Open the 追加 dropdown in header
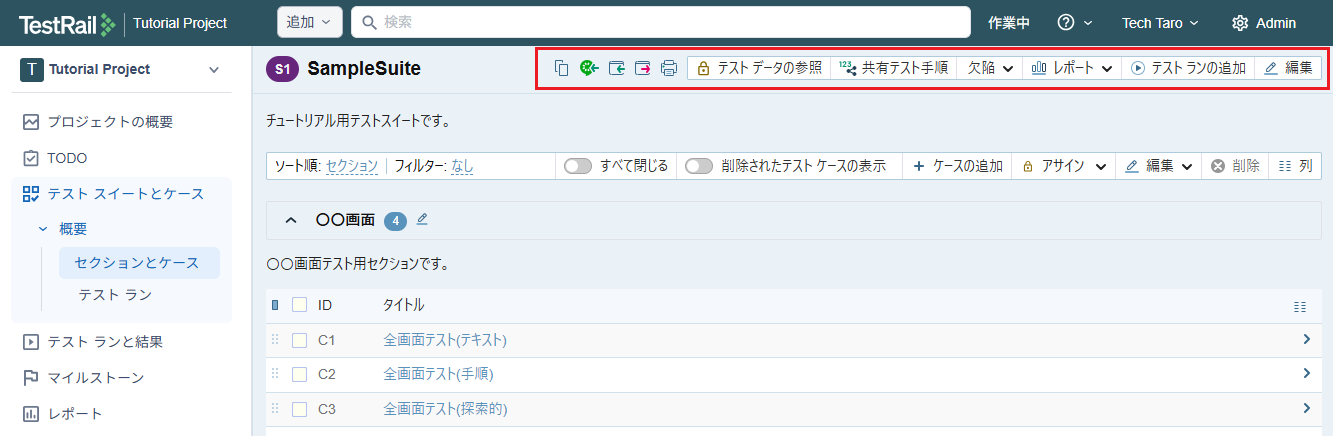Screen dimensions: 1333x436 click(310, 22)
